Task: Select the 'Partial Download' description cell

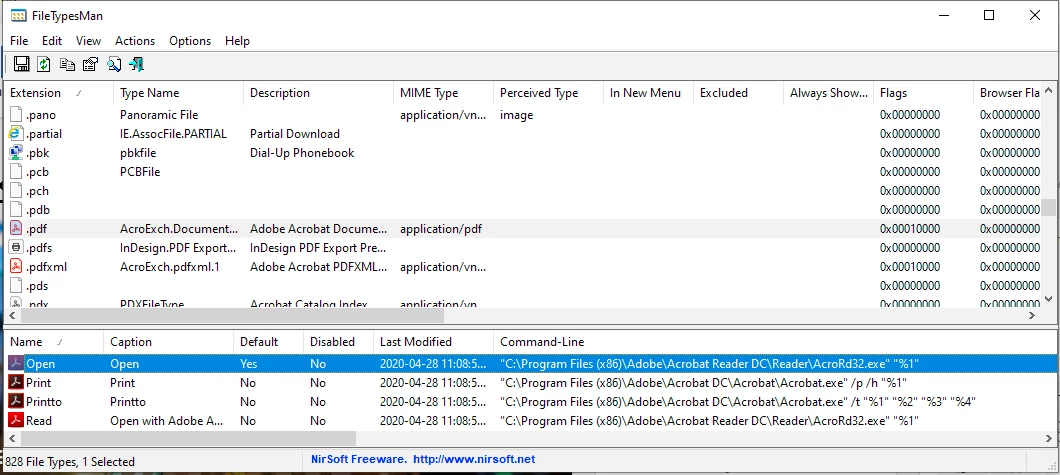Action: coord(295,134)
